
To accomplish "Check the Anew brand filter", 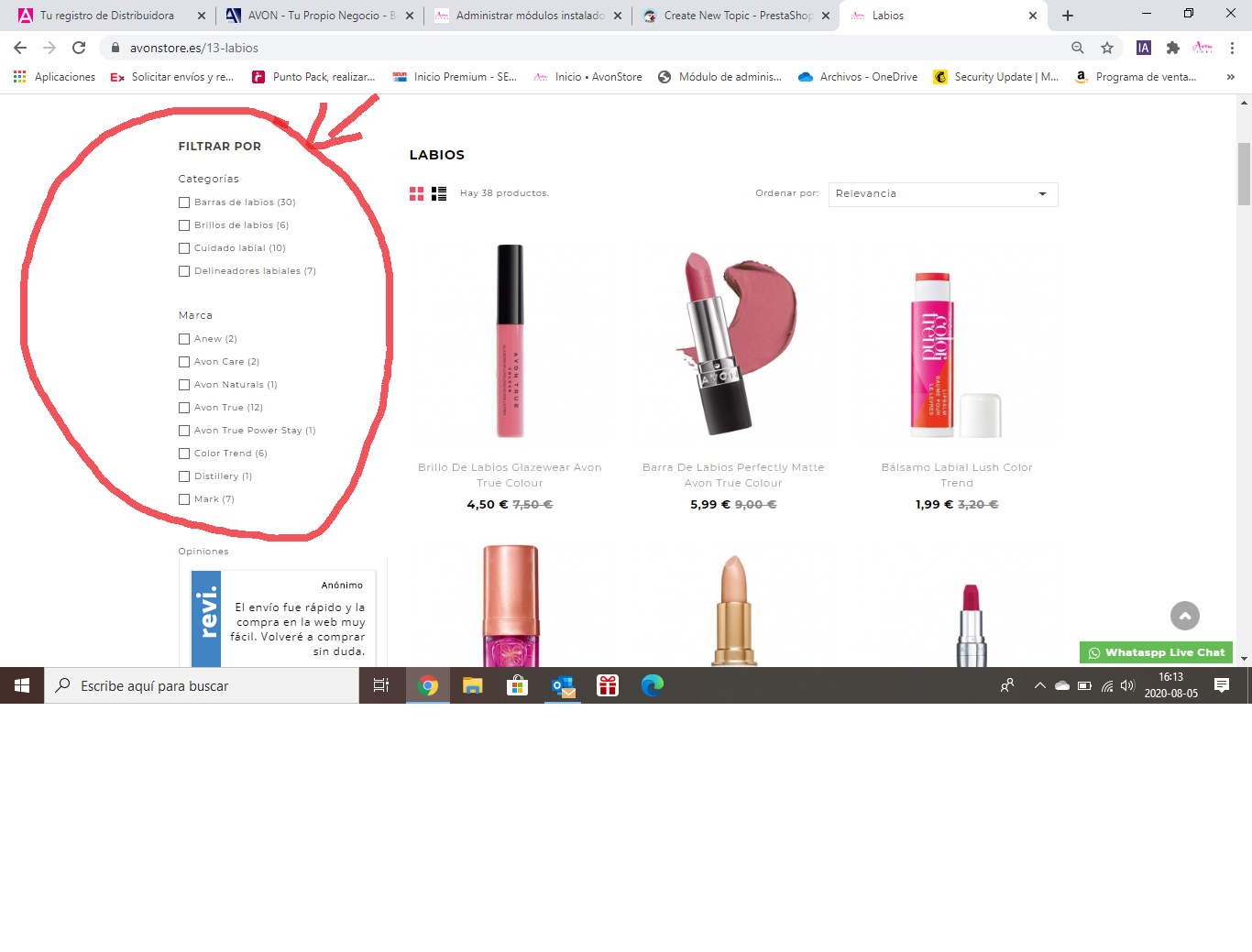I will (184, 339).
